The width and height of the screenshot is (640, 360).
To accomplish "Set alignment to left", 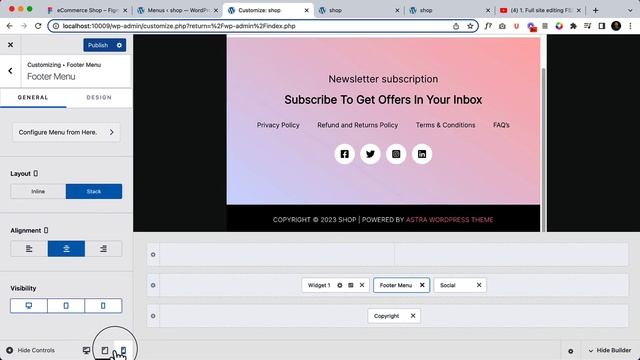I will tap(29, 249).
